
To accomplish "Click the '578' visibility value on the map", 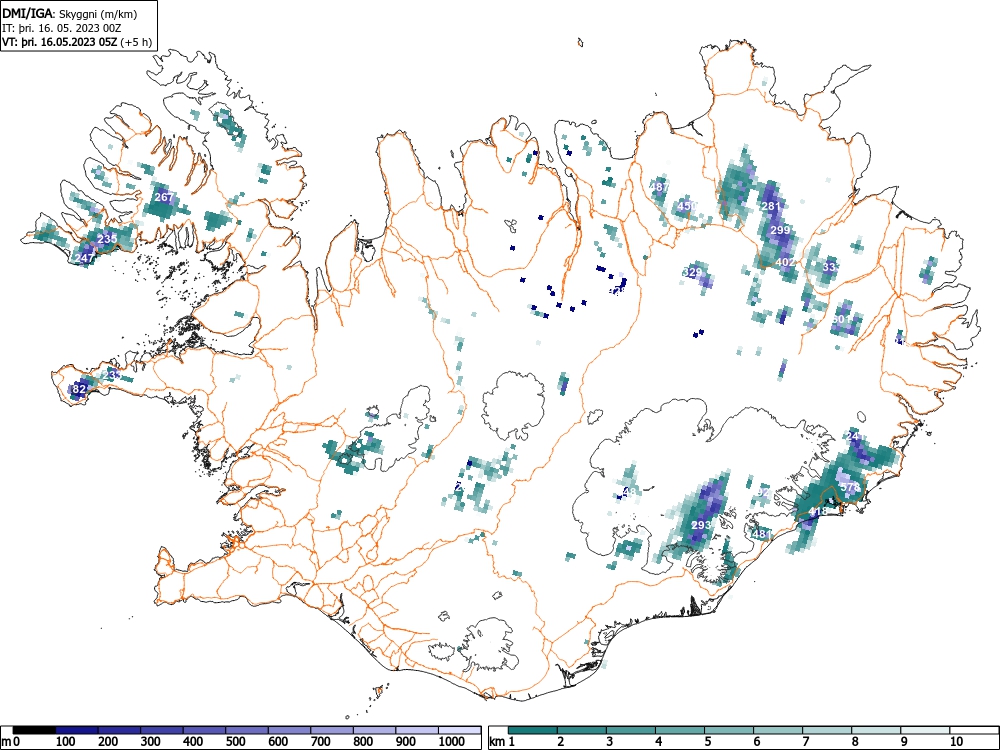I will 850,487.
